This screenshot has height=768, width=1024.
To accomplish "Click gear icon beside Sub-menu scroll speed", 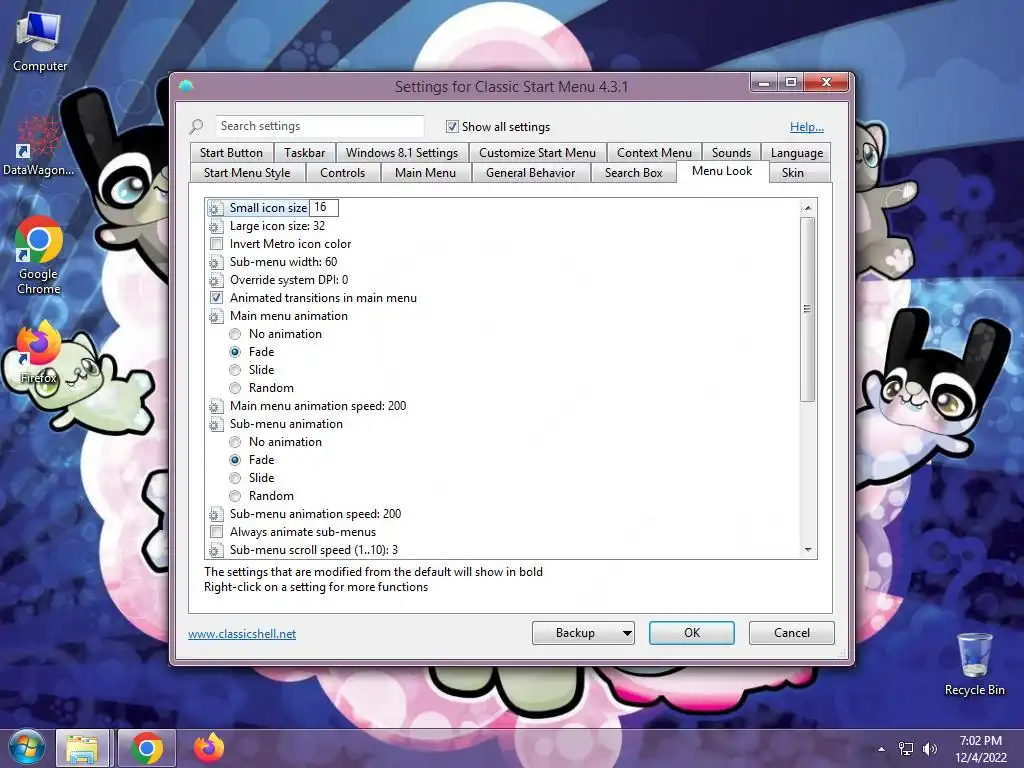I will coord(216,550).
